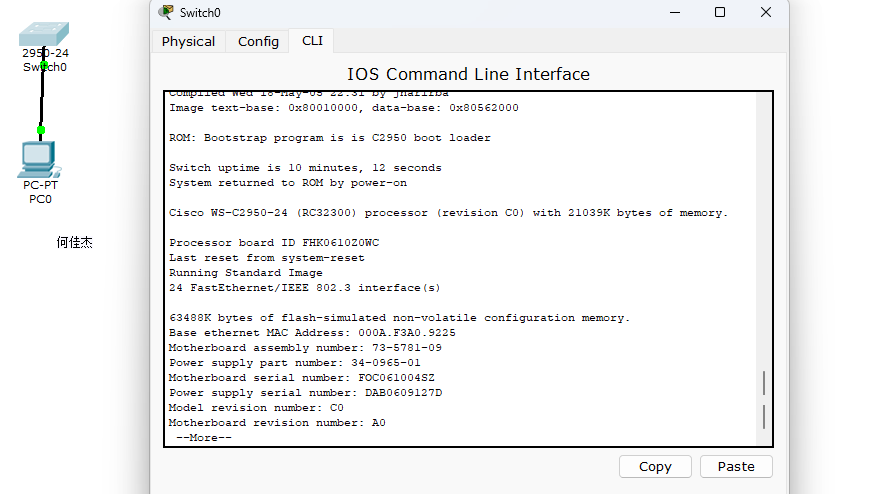
Task: Click the 'Switch uptime is 10 minutes' line
Action: [x=305, y=167]
